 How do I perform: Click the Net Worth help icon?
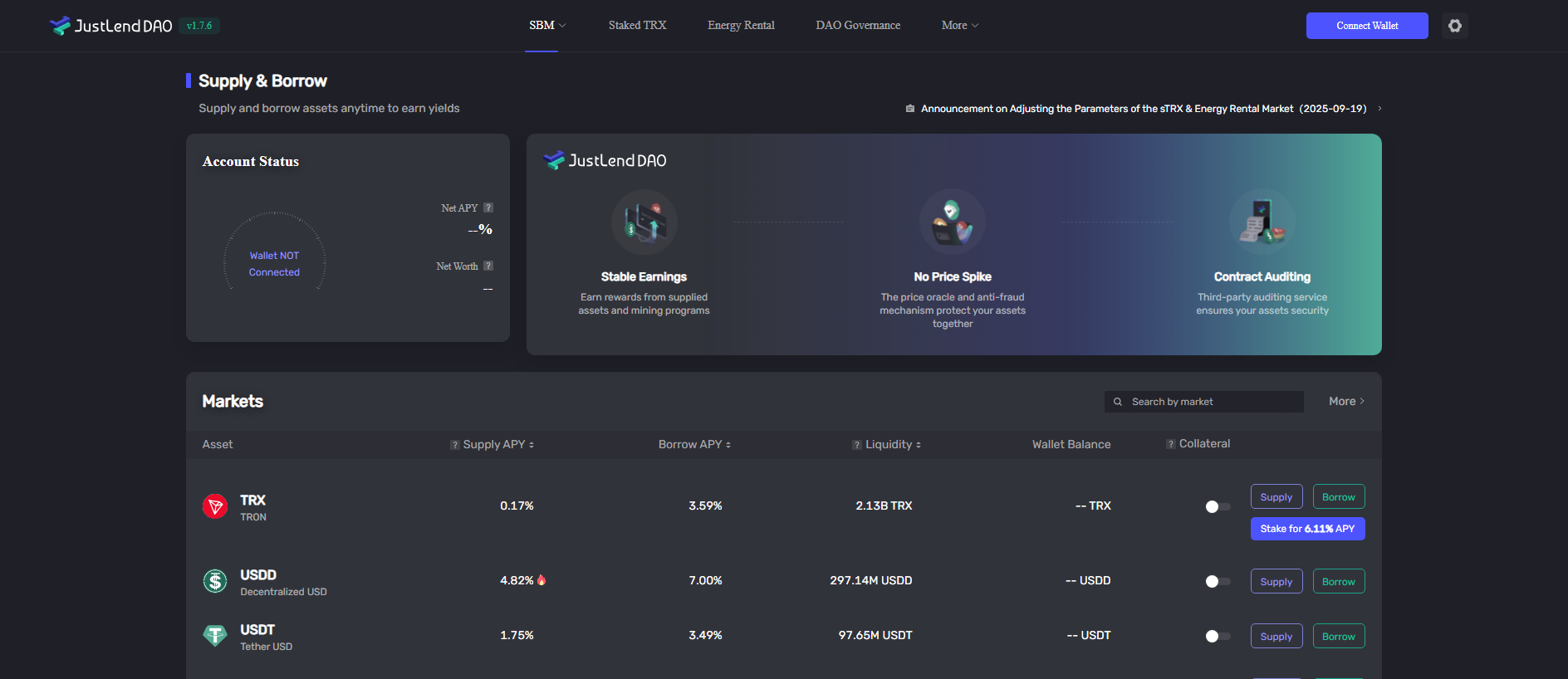point(488,266)
